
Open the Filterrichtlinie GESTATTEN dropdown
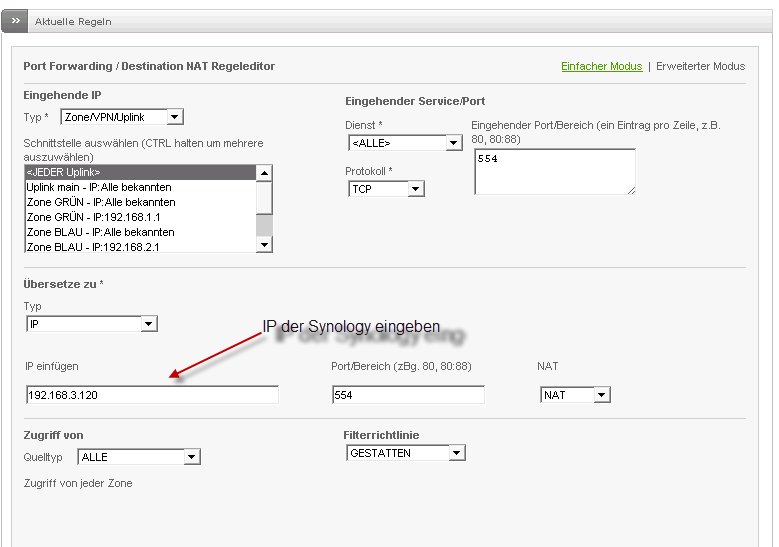tap(405, 453)
